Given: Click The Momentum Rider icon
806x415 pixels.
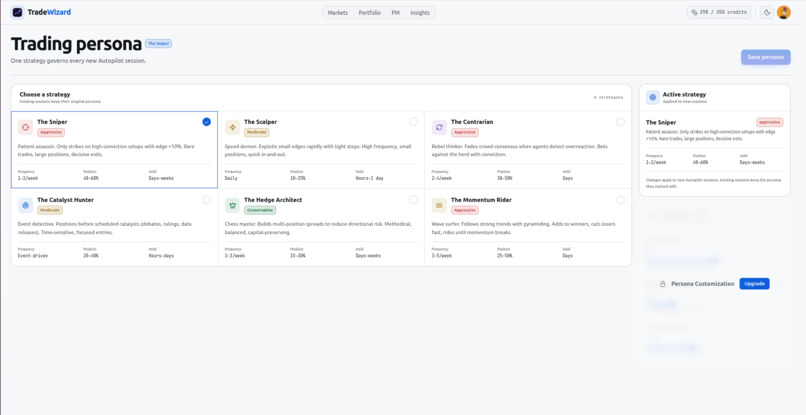Looking at the screenshot, I should [x=439, y=205].
